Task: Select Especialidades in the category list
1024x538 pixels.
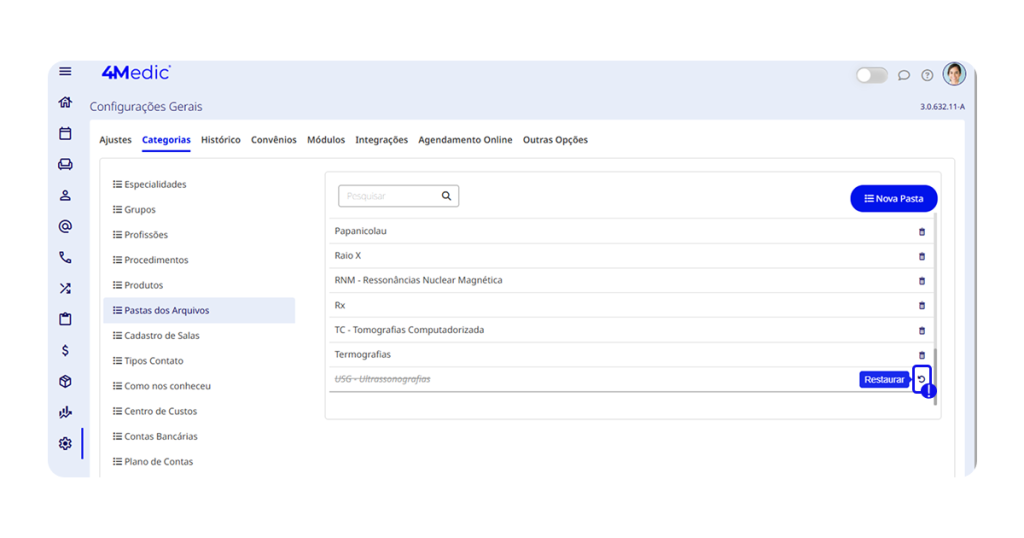Action: click(x=155, y=184)
